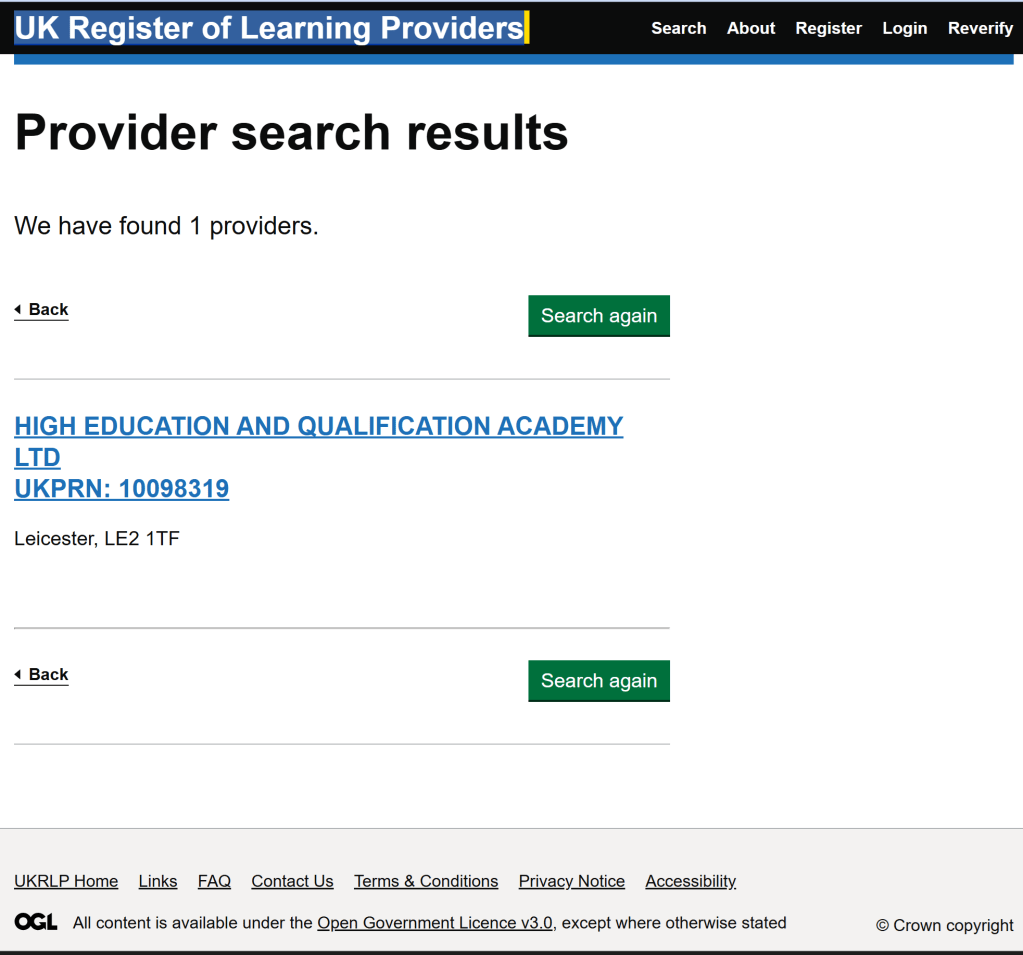Read the Terms & Conditions link
This screenshot has height=955, width=1023.
tap(426, 881)
